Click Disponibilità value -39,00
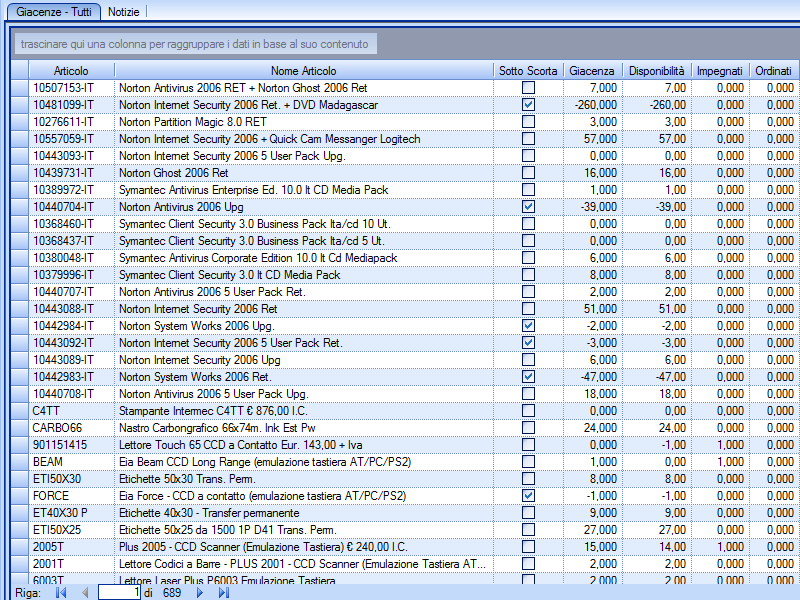The width and height of the screenshot is (800, 600). (x=670, y=207)
